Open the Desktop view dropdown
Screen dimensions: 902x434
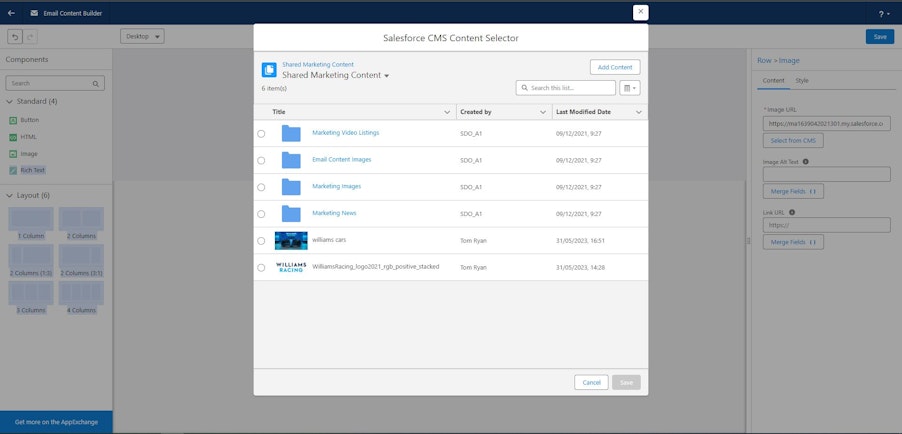[x=142, y=36]
